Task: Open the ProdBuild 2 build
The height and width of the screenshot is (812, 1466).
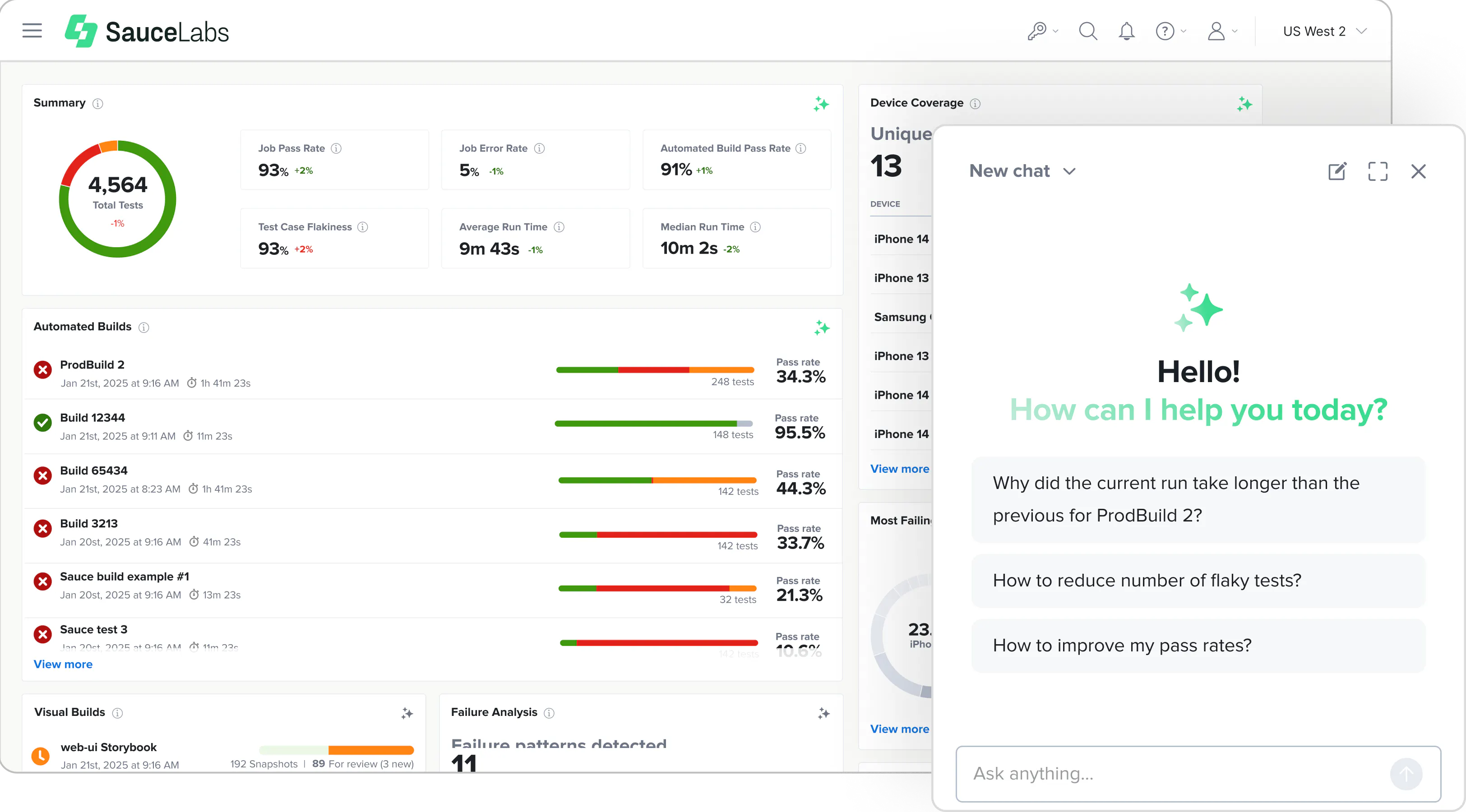Action: [92, 365]
